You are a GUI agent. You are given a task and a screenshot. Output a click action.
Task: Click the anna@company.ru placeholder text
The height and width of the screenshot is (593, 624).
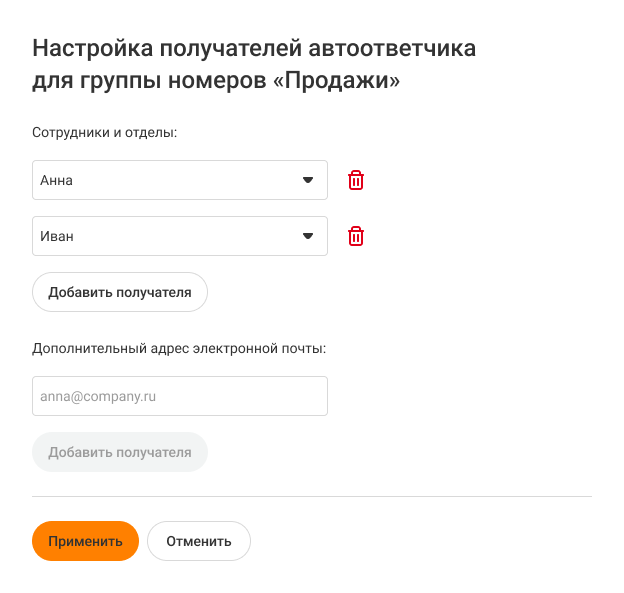[98, 396]
